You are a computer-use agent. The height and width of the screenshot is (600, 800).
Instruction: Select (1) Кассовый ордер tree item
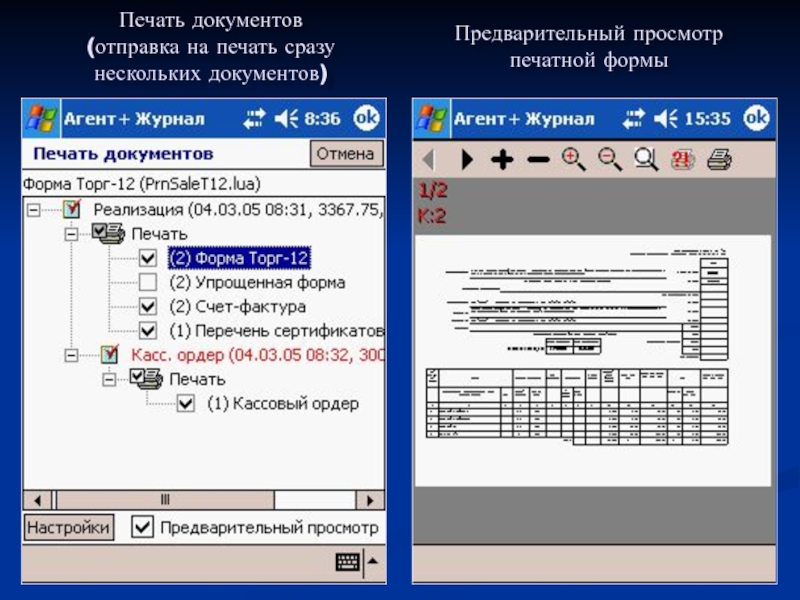pos(283,404)
